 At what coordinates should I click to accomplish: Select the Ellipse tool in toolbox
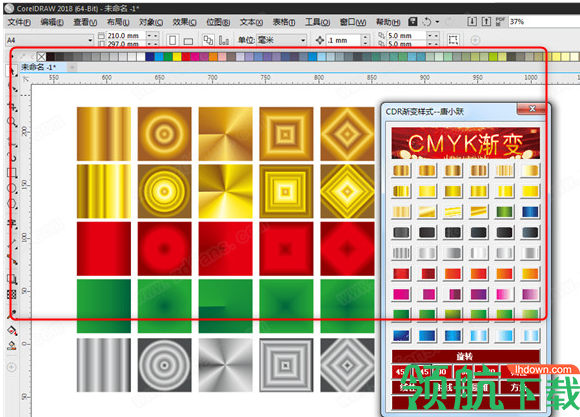pos(12,188)
